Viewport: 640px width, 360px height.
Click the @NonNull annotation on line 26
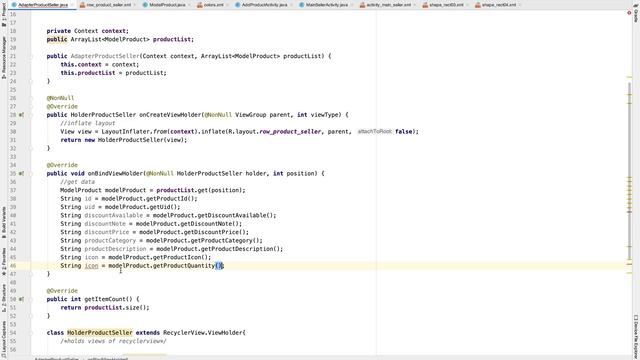pyautogui.click(x=60, y=98)
